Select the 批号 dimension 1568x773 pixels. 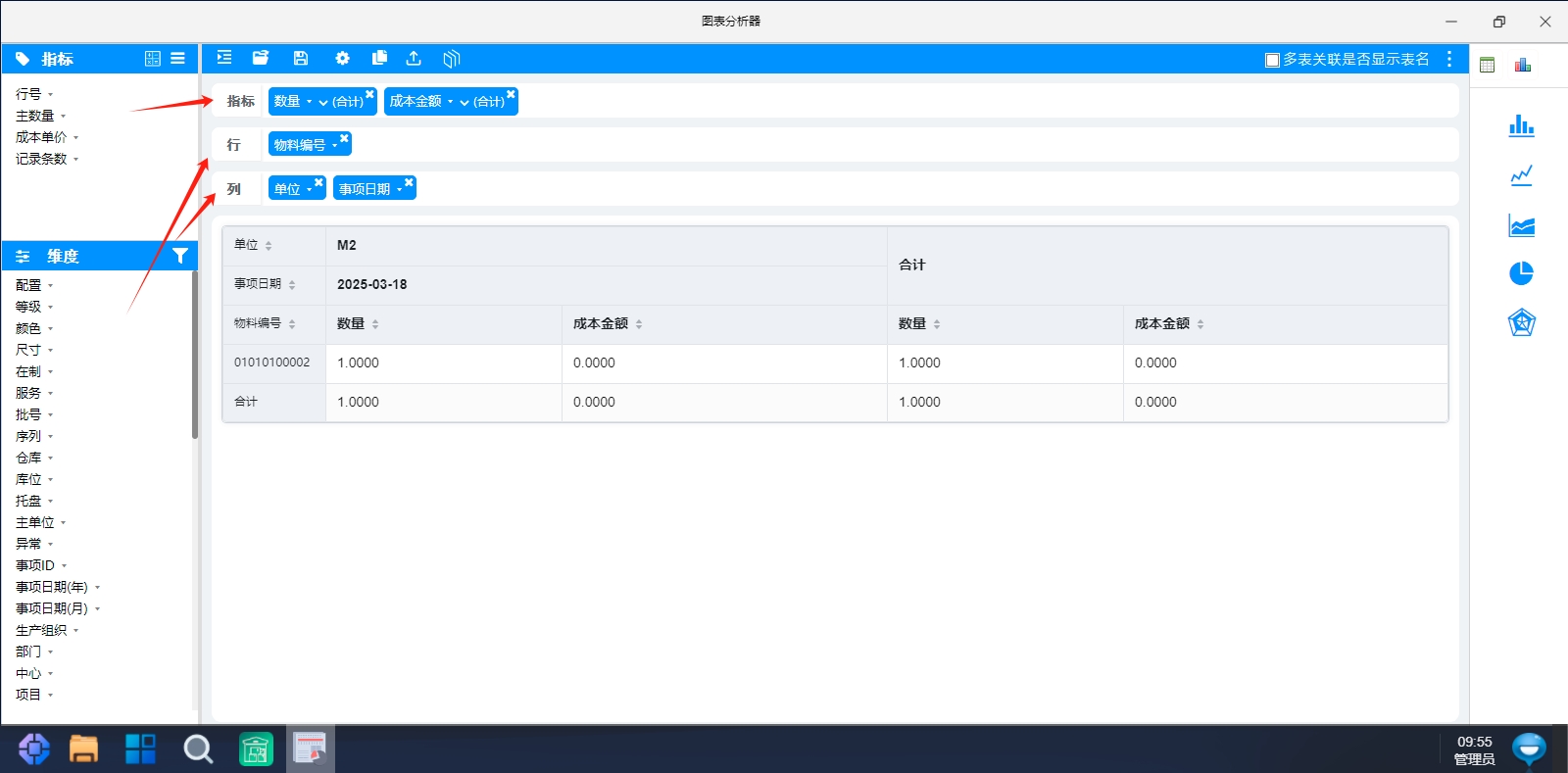coord(28,414)
